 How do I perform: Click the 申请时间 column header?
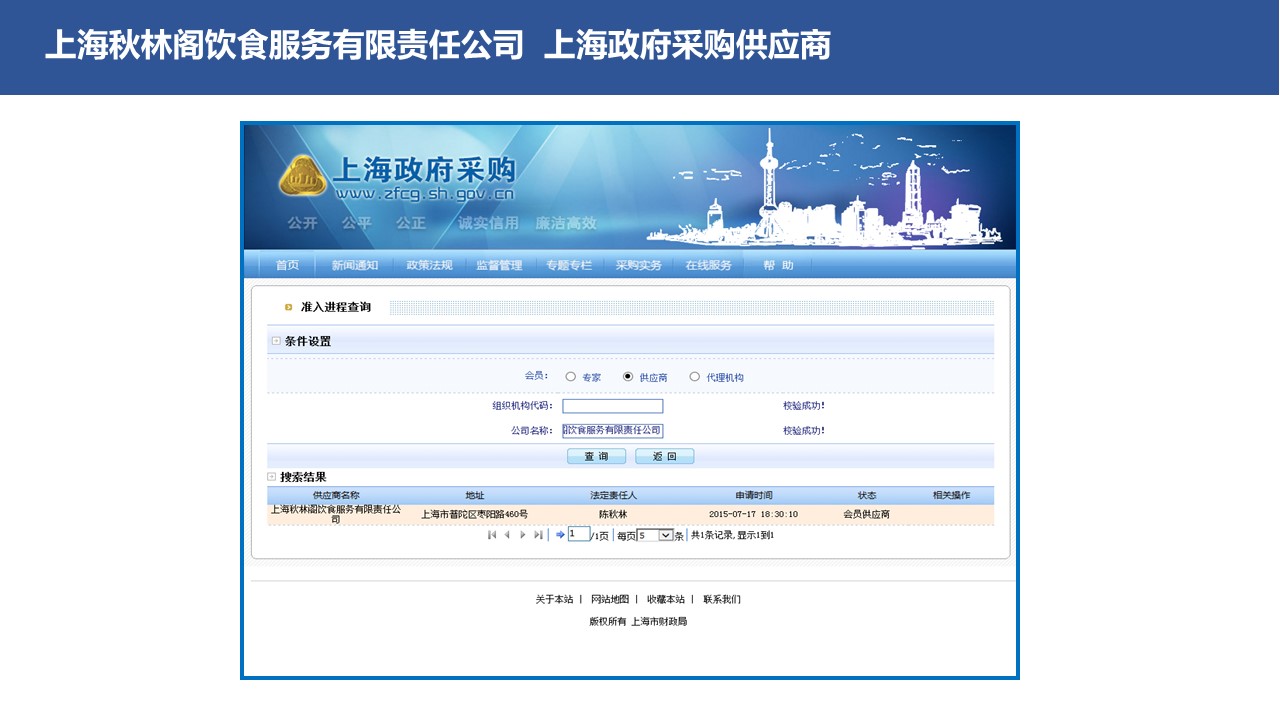(754, 495)
